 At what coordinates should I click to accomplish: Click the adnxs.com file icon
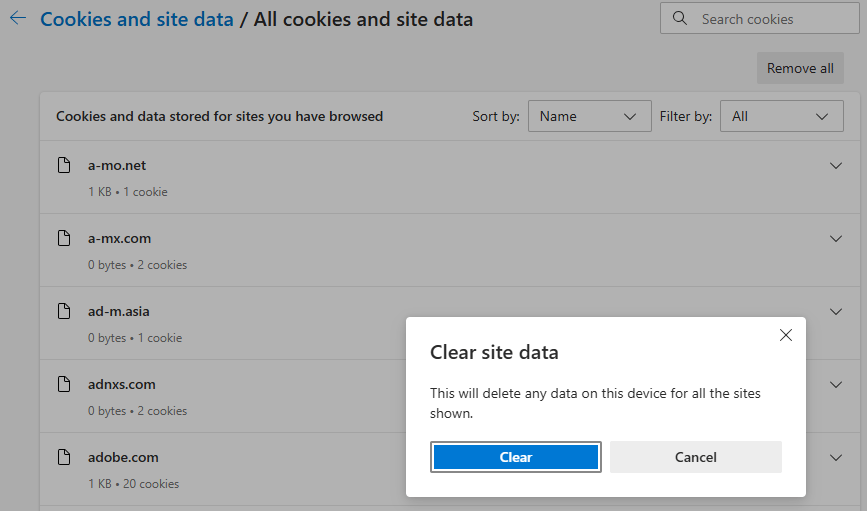click(64, 384)
